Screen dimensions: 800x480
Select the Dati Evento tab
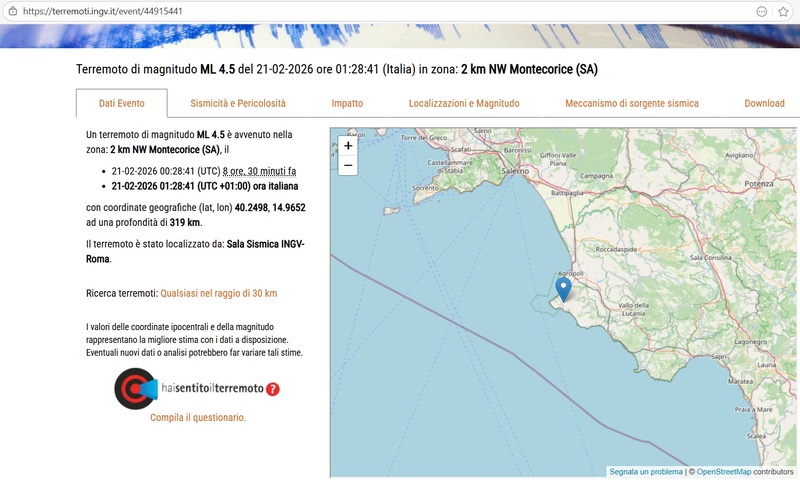[x=121, y=103]
